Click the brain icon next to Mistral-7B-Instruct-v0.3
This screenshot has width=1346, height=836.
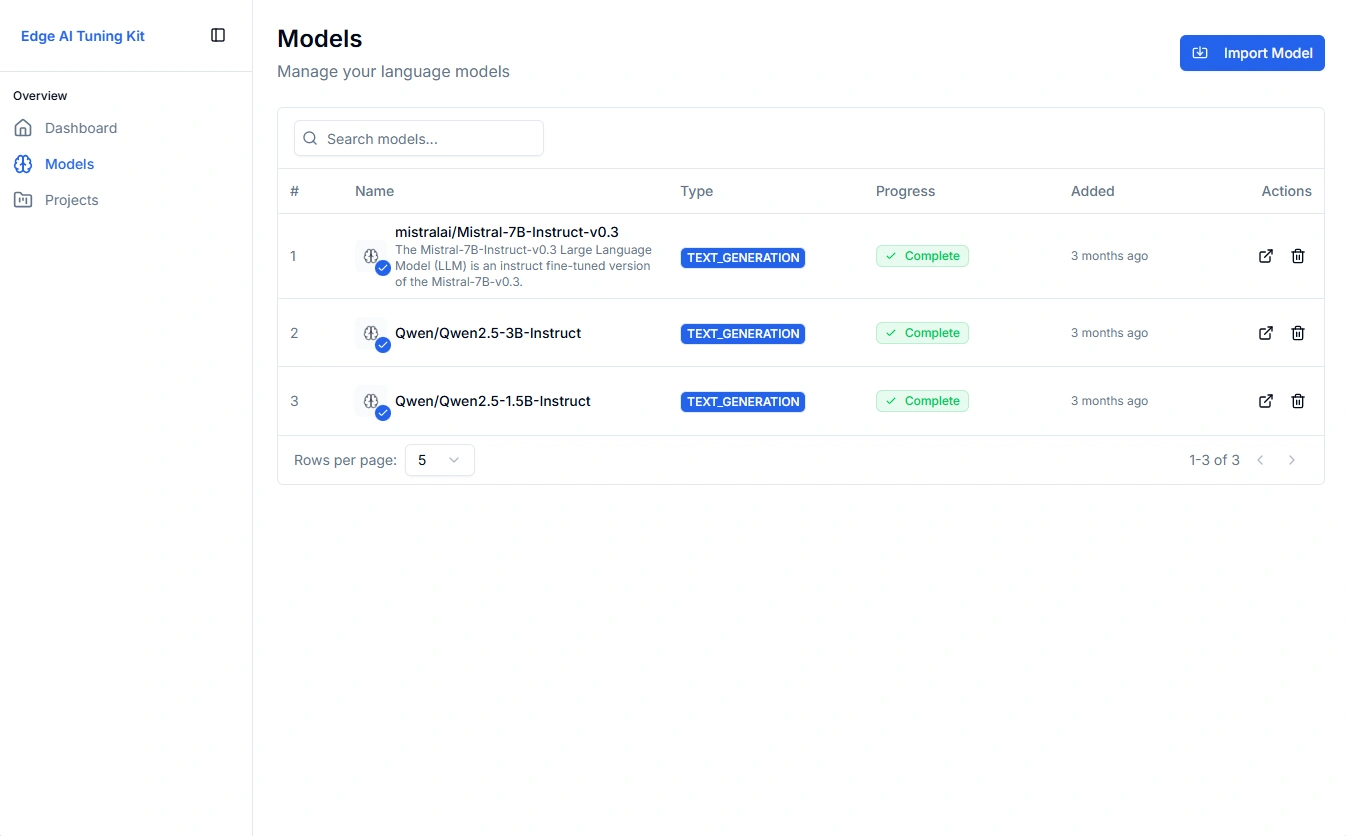pyautogui.click(x=371, y=255)
